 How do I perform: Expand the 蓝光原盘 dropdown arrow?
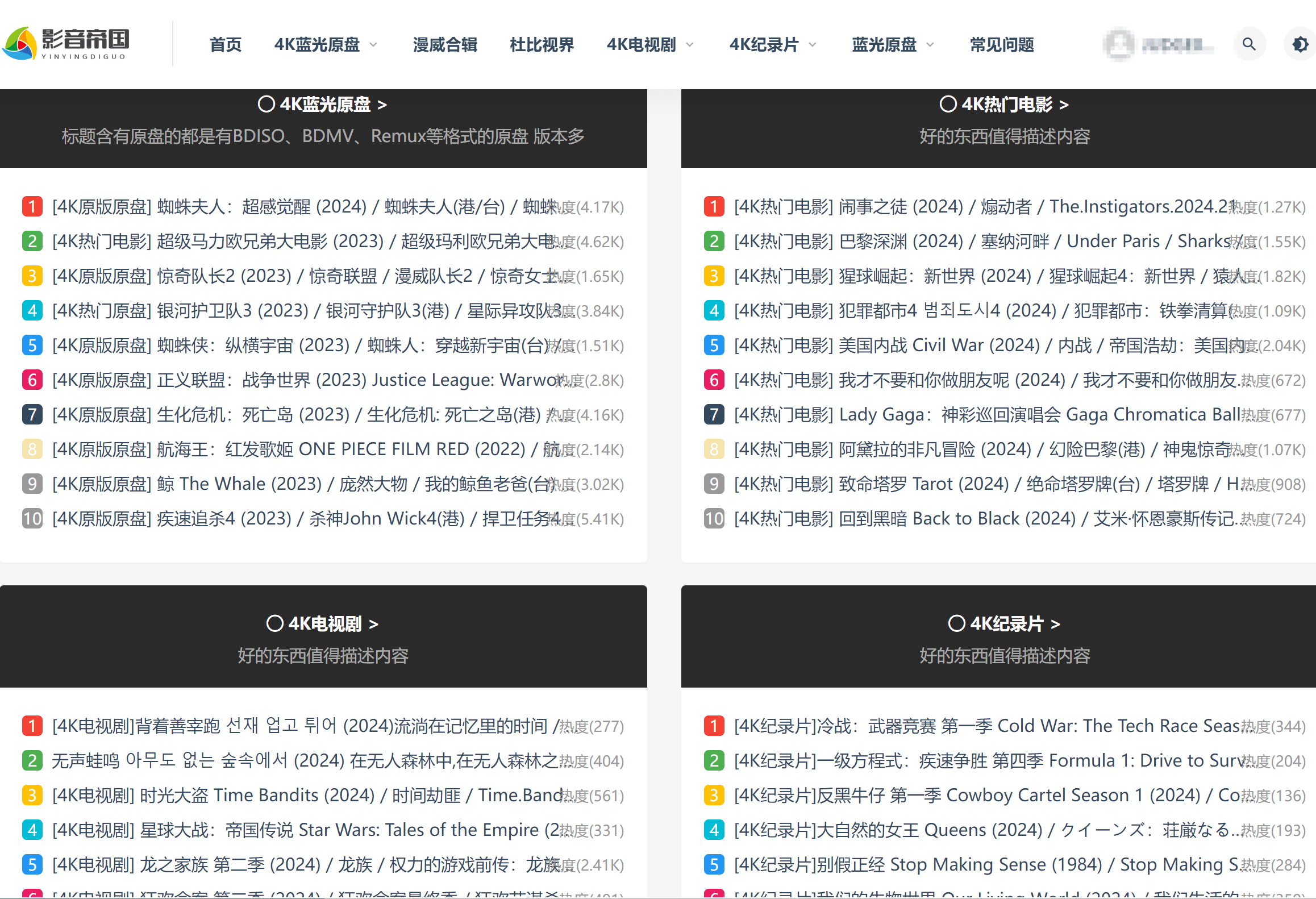930,44
